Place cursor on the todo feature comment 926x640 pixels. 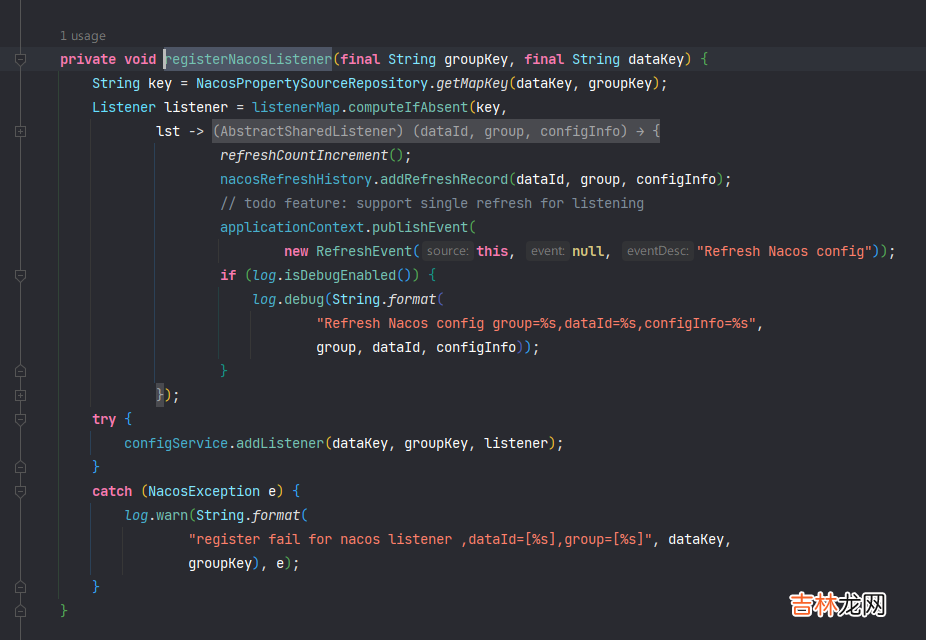[x=431, y=203]
